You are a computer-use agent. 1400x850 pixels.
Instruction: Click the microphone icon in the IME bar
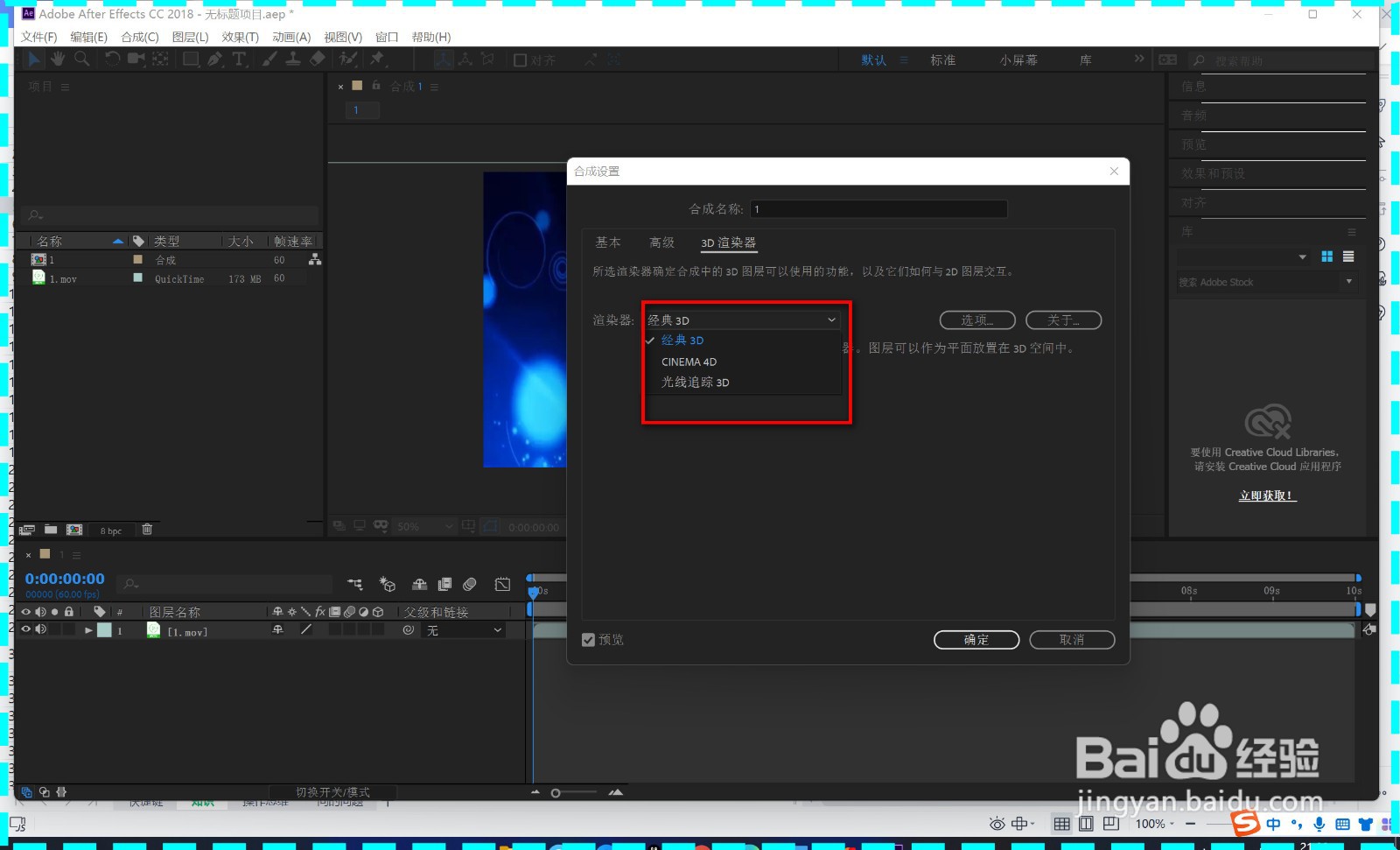1319,824
